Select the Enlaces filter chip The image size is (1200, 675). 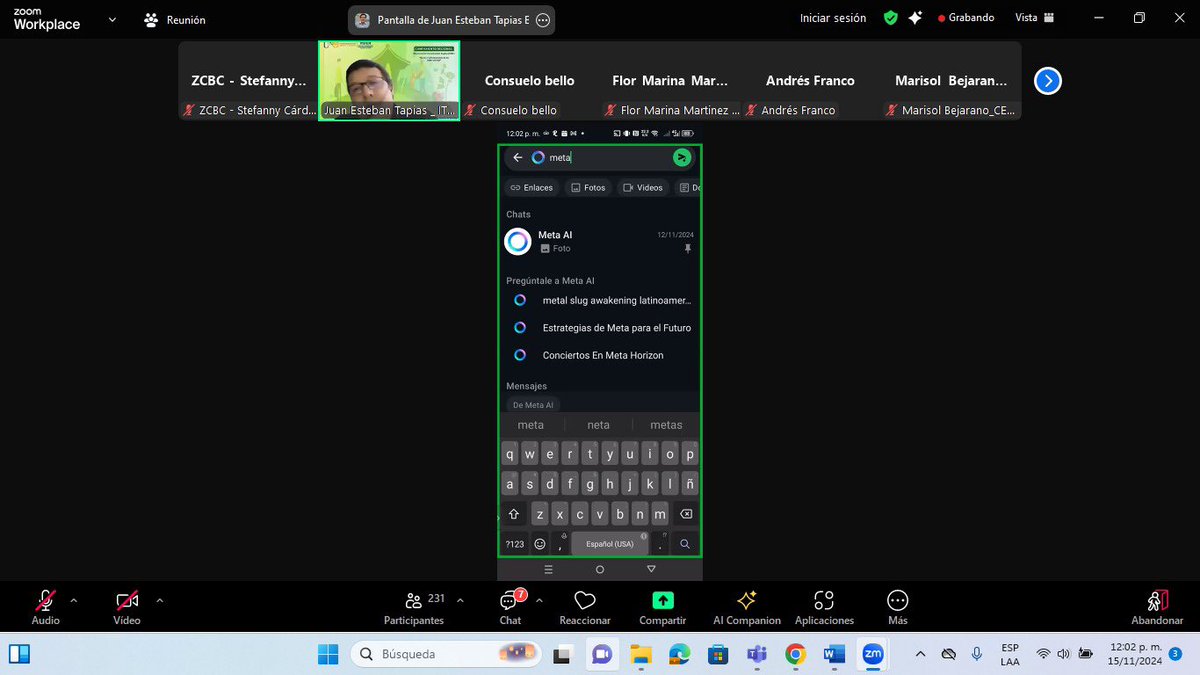point(531,187)
